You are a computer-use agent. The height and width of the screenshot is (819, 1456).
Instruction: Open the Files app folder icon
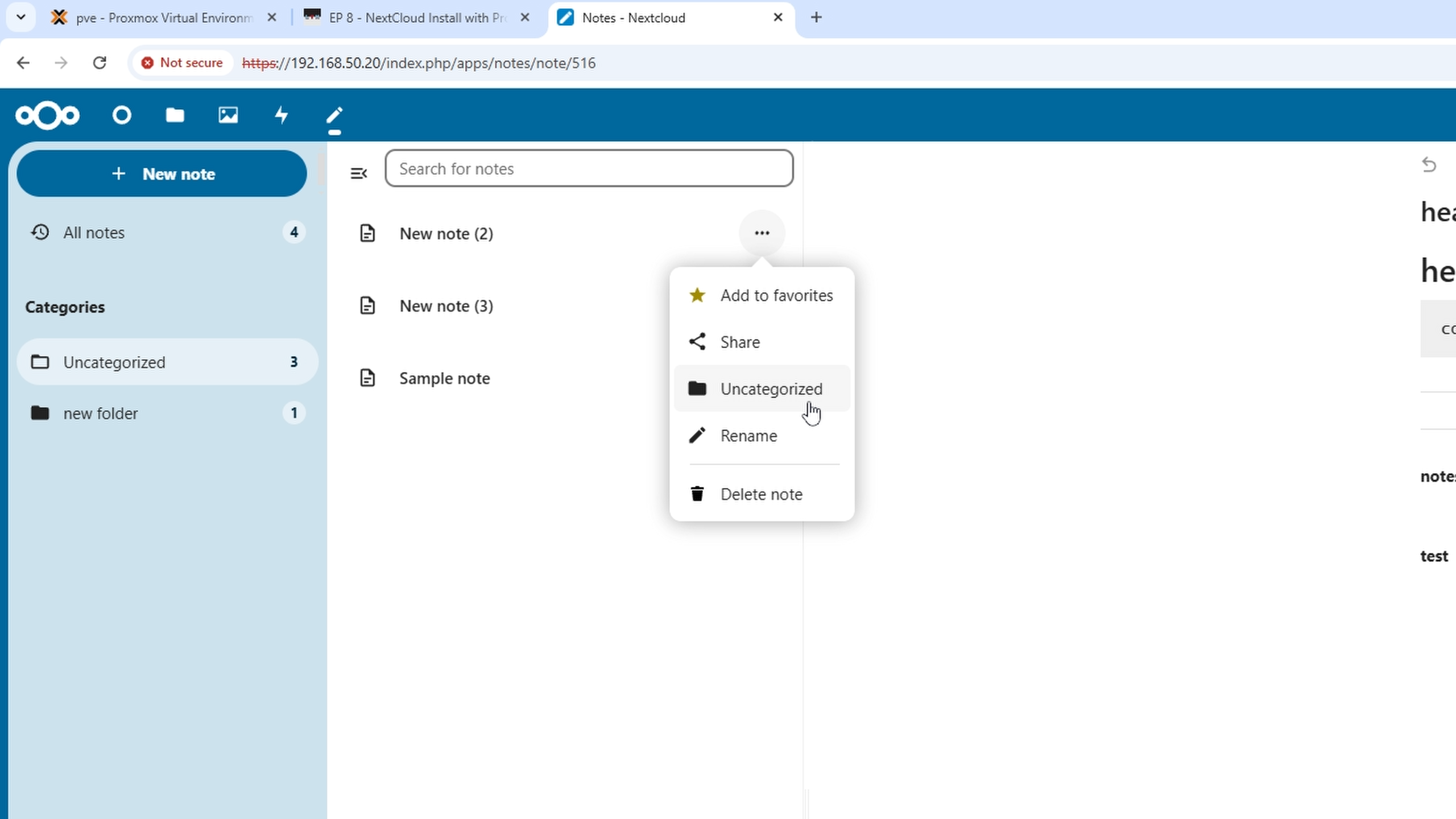(x=175, y=115)
